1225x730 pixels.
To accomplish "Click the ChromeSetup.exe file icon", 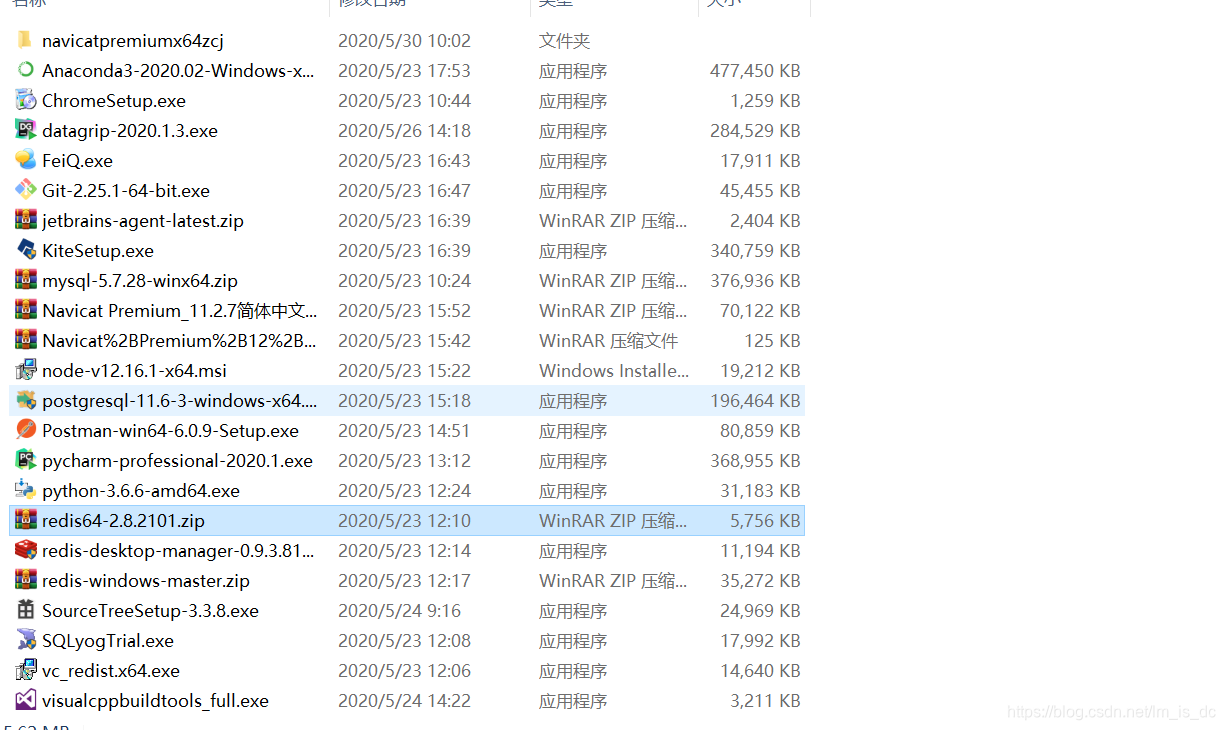I will point(26,100).
